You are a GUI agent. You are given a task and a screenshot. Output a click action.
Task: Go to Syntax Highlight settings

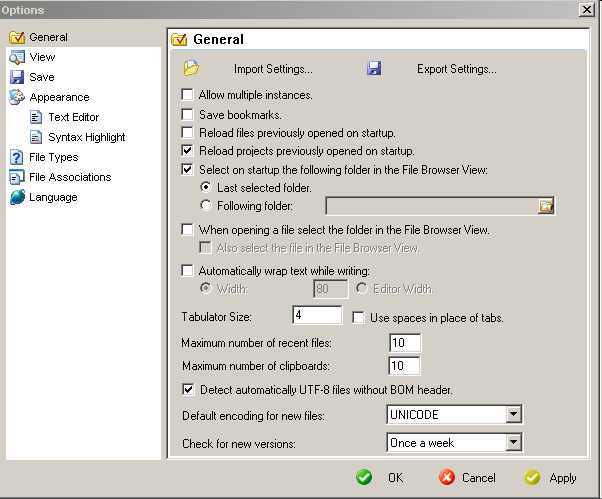pyautogui.click(x=86, y=137)
